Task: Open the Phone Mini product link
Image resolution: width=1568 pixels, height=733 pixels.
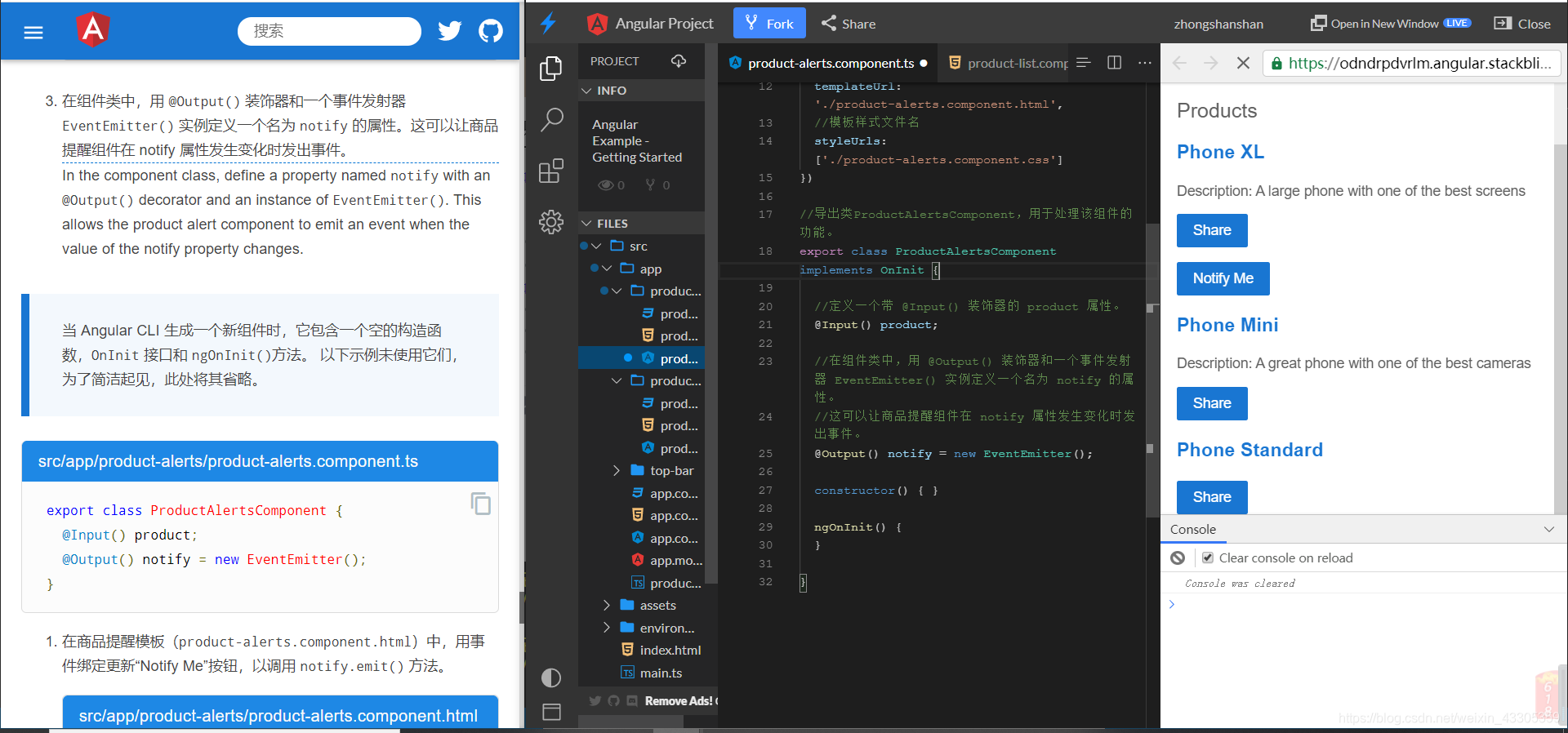Action: tap(1227, 325)
